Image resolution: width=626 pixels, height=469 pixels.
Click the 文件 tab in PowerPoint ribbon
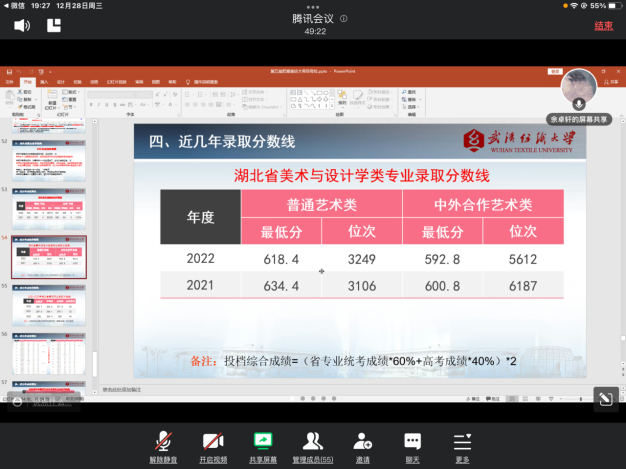11,81
